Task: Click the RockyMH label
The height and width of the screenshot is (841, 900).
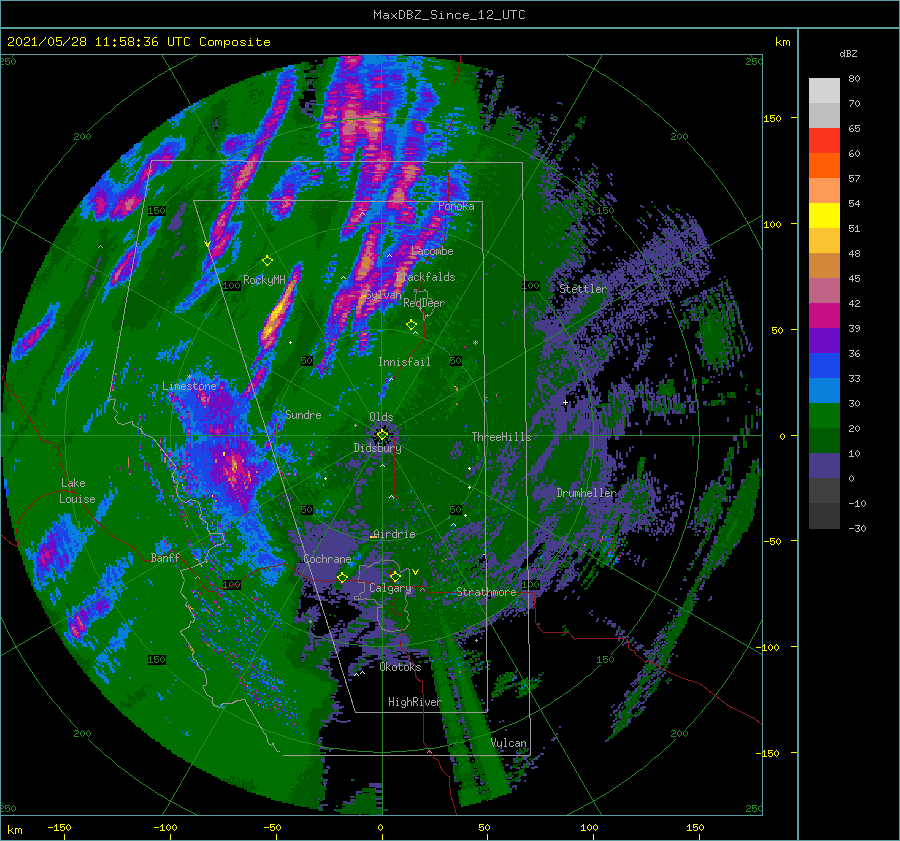Action: pos(264,280)
